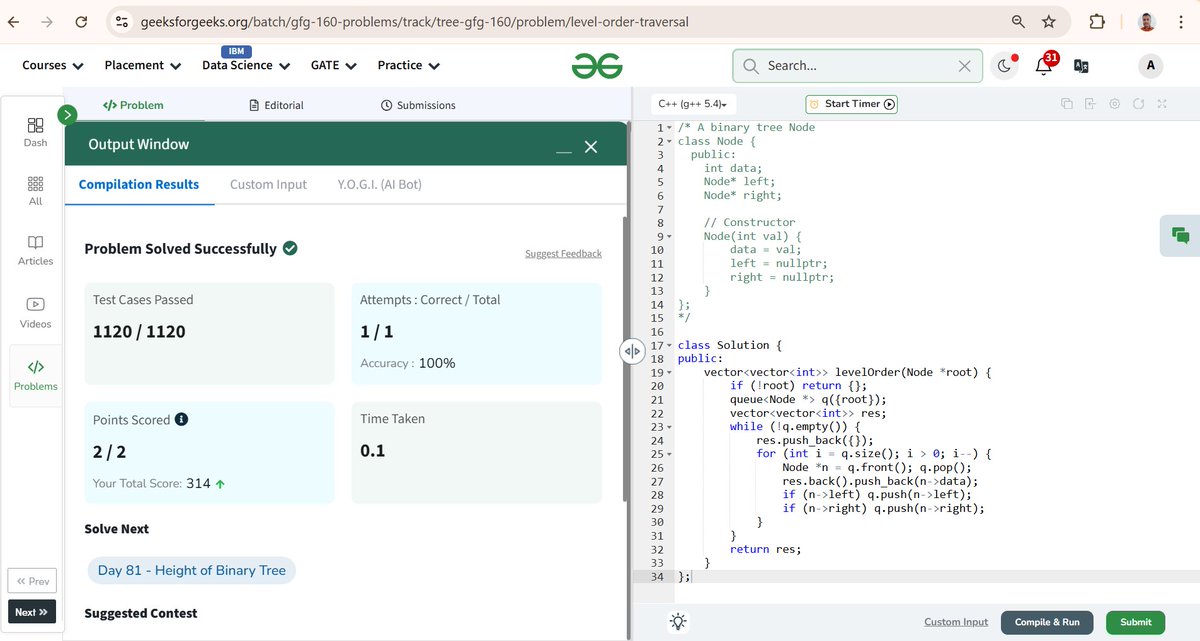Collapse code fold at line 23

coord(669,427)
